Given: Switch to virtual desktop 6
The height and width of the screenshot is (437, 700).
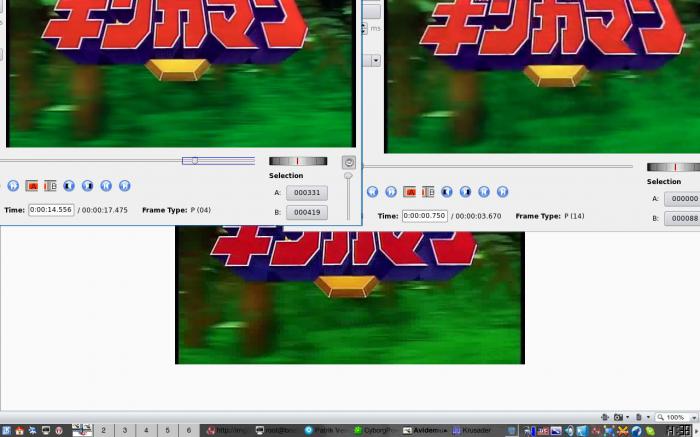Looking at the screenshot, I should (189, 430).
